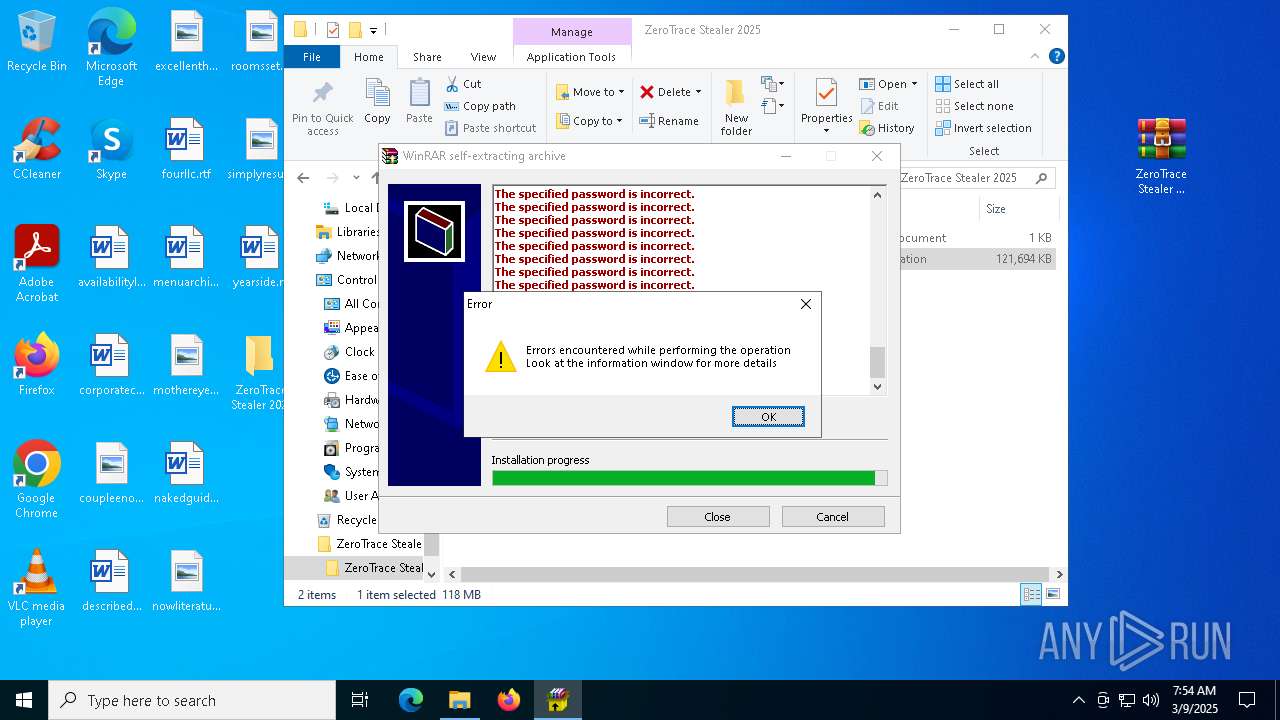1280x720 pixels.
Task: Switch to the Share ribbon tab
Action: pos(427,57)
